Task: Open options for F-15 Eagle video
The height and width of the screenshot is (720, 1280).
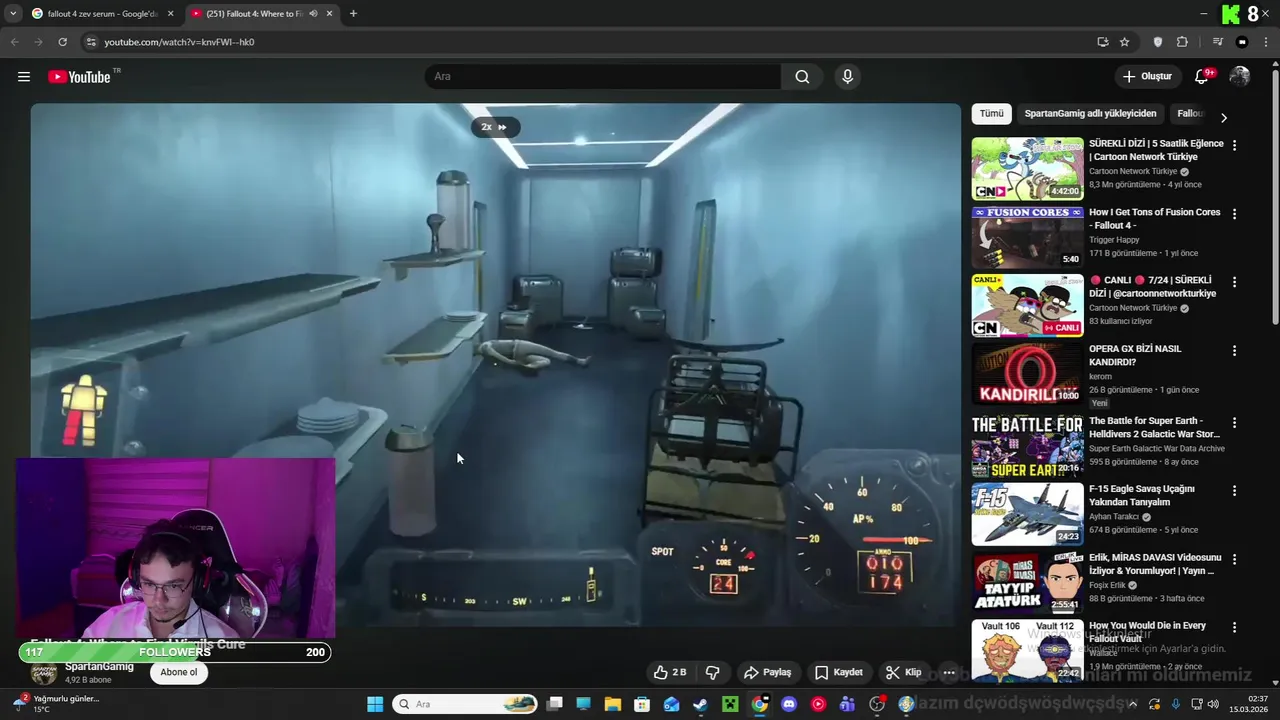Action: pos(1234,491)
